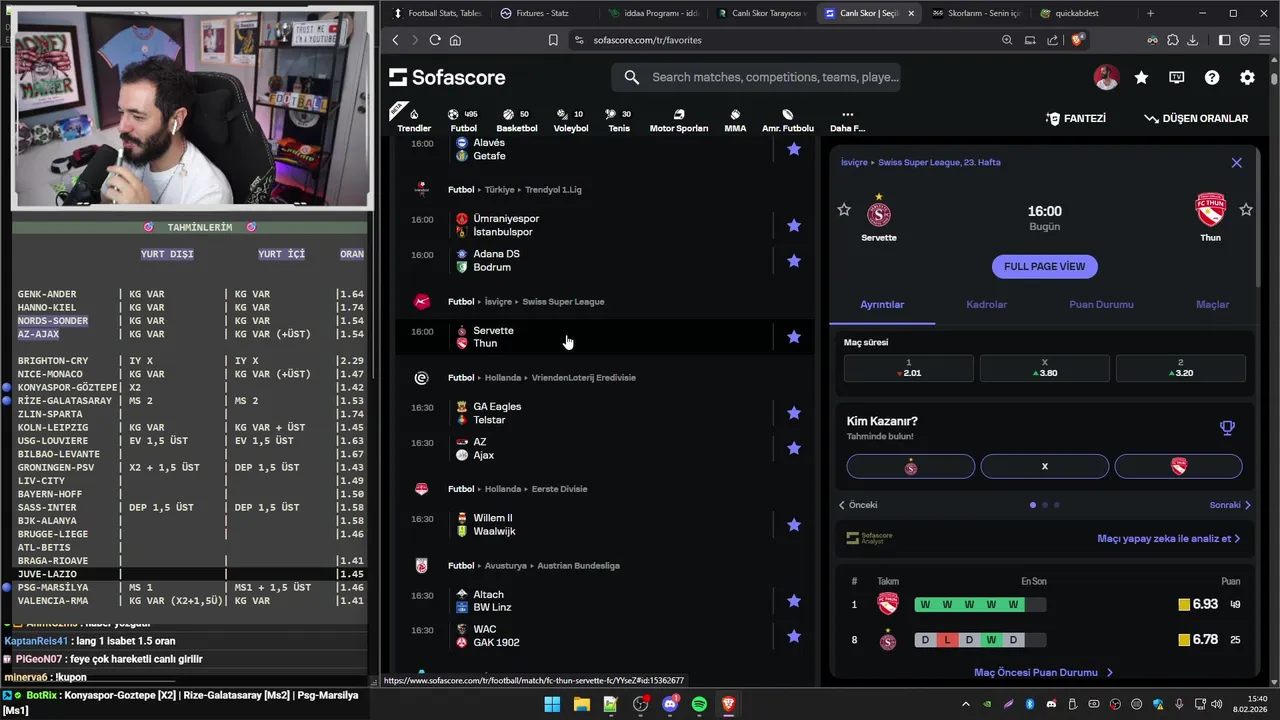Open the user profile avatar
This screenshot has height=720, width=1280.
(1106, 77)
